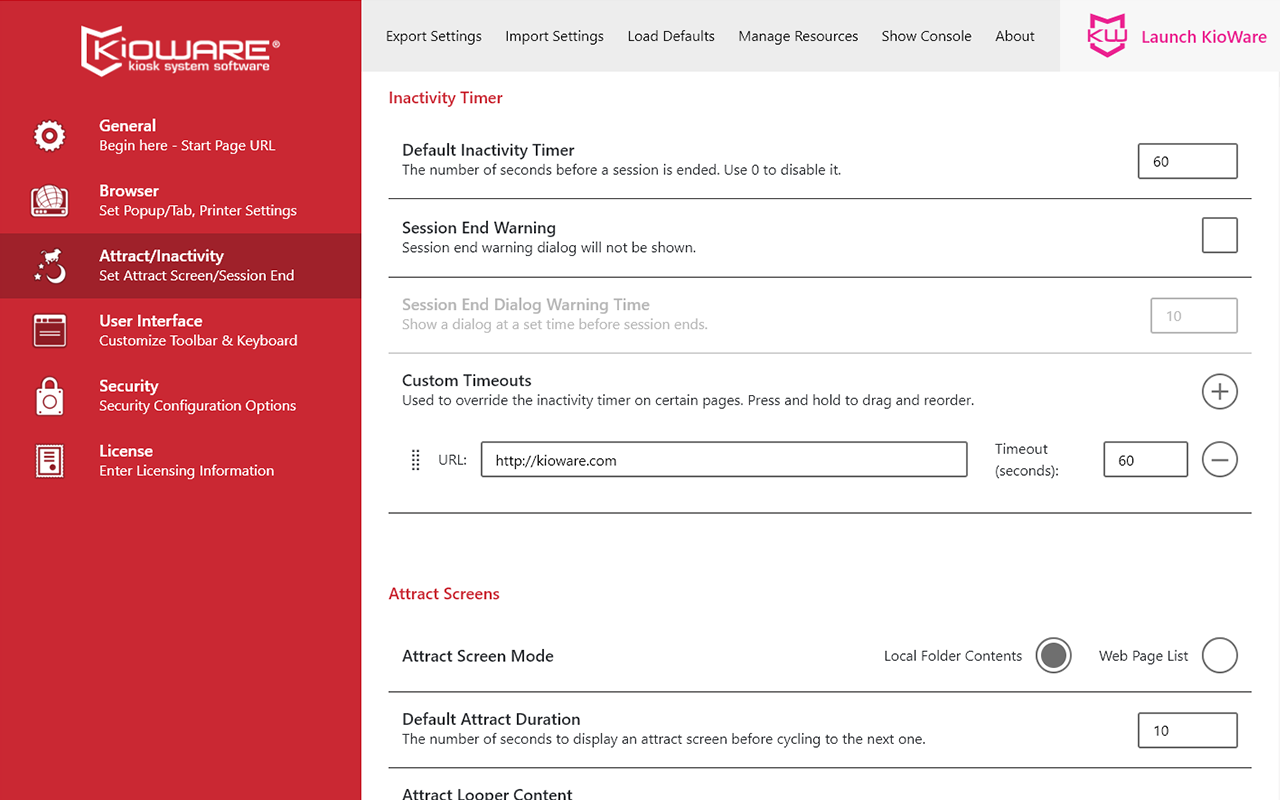
Task: Click the custom timeout URL text field
Action: [x=723, y=460]
